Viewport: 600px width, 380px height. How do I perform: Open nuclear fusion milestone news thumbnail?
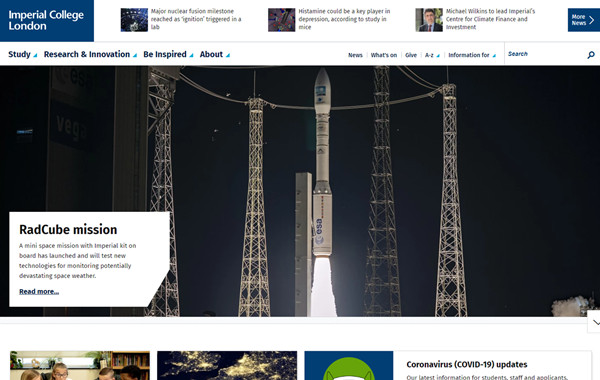[x=134, y=20]
